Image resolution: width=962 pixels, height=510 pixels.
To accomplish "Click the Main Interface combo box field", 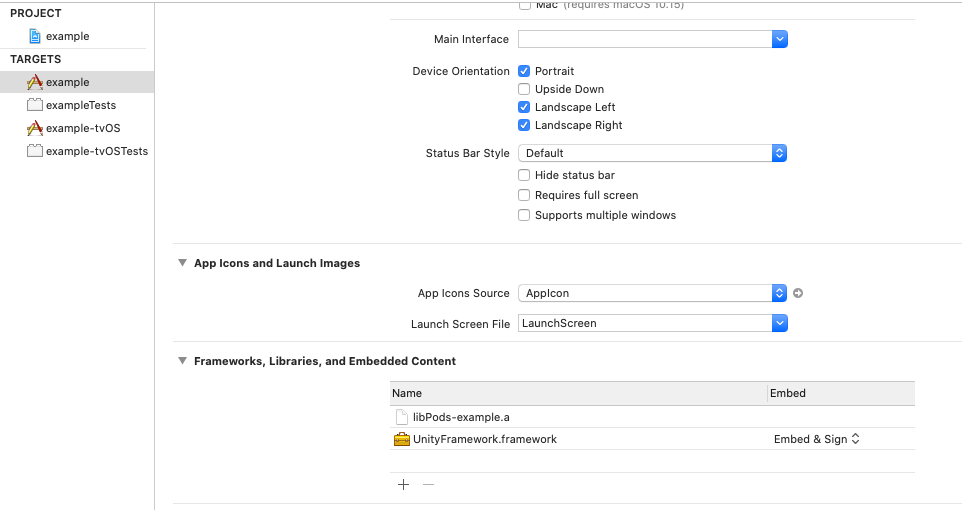I will (644, 39).
